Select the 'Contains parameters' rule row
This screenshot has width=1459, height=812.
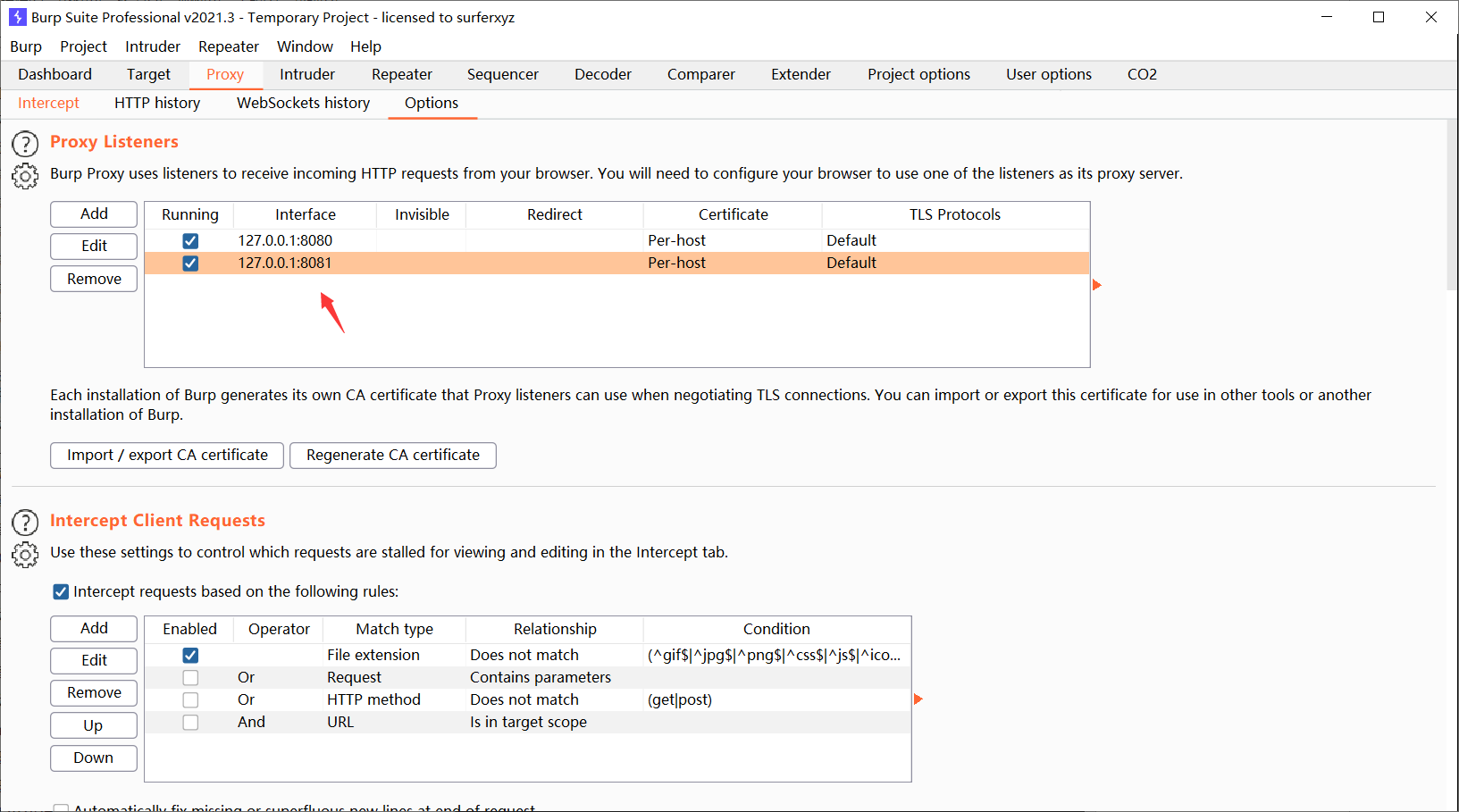click(x=527, y=677)
